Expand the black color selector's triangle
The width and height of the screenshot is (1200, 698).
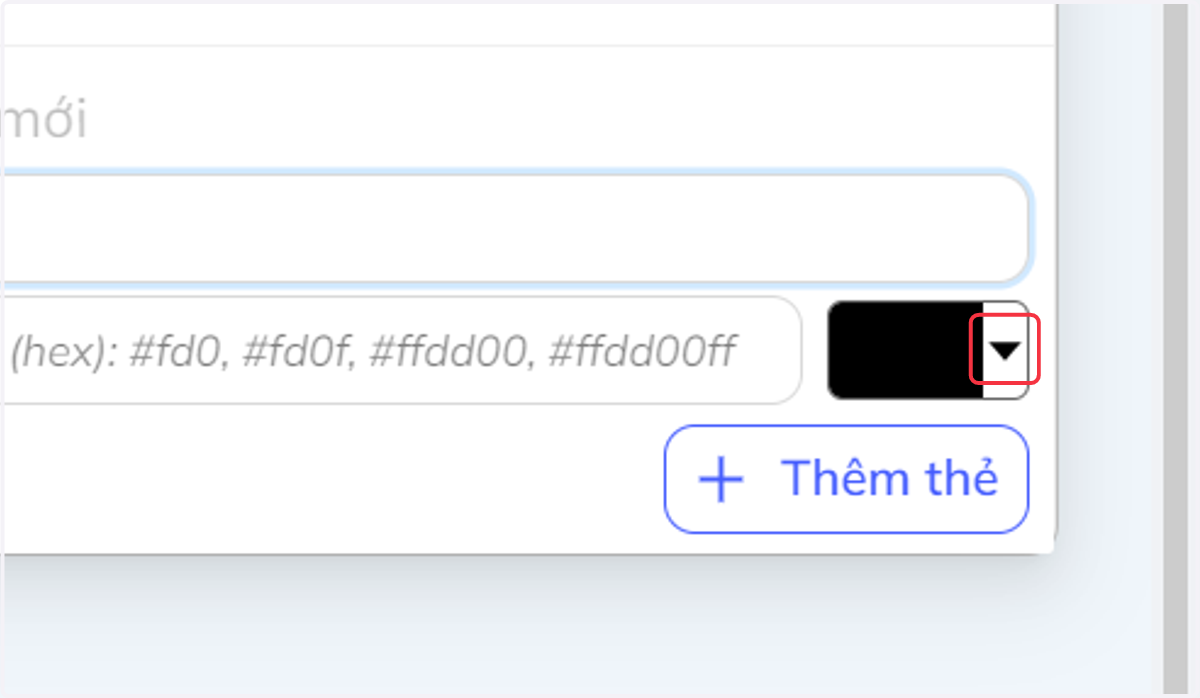pyautogui.click(x=1005, y=349)
